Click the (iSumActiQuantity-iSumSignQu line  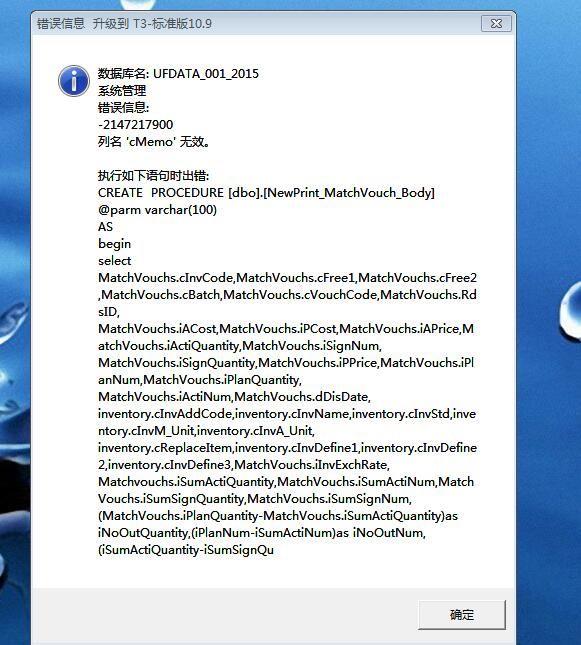coord(186,550)
